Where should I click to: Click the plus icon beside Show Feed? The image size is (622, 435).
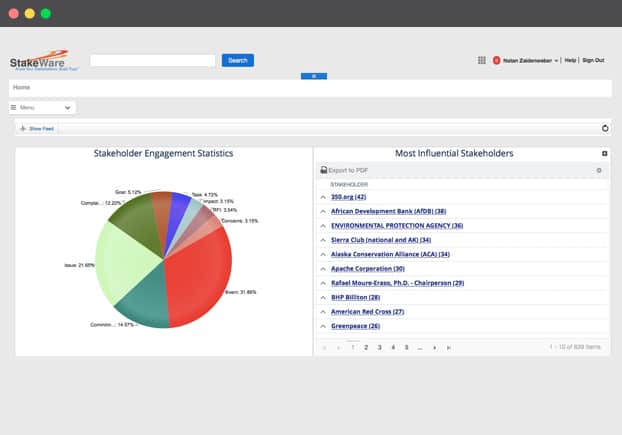[23, 128]
